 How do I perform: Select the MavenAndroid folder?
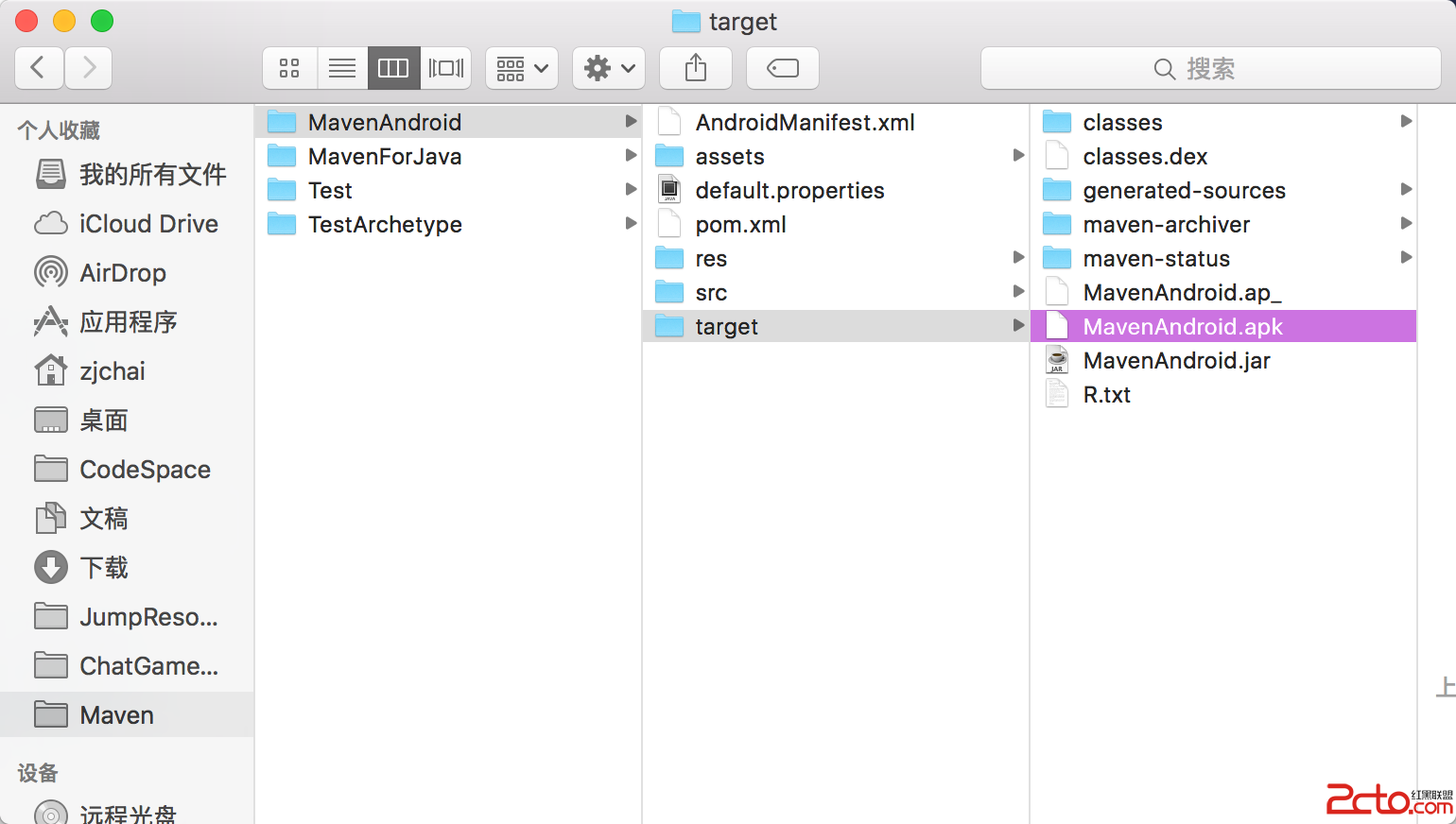click(x=448, y=122)
